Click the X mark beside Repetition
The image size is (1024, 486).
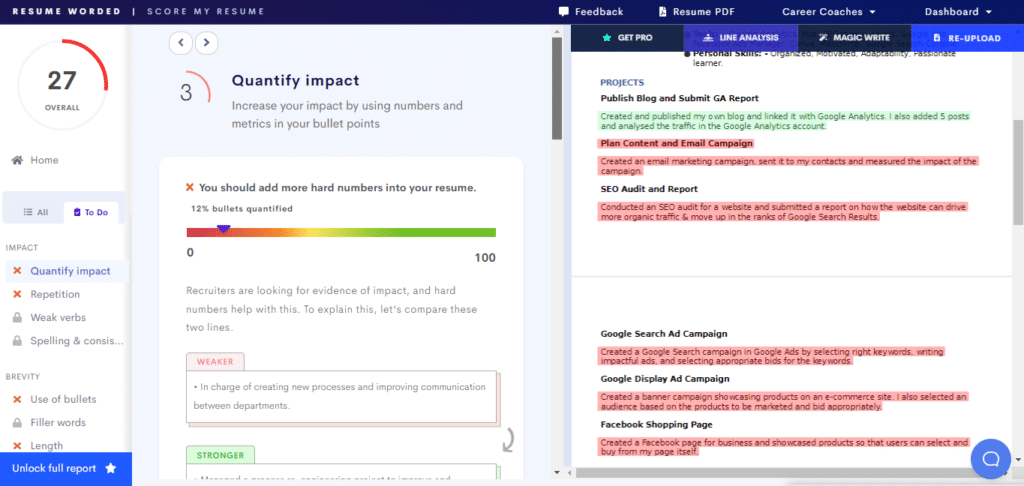17,295
